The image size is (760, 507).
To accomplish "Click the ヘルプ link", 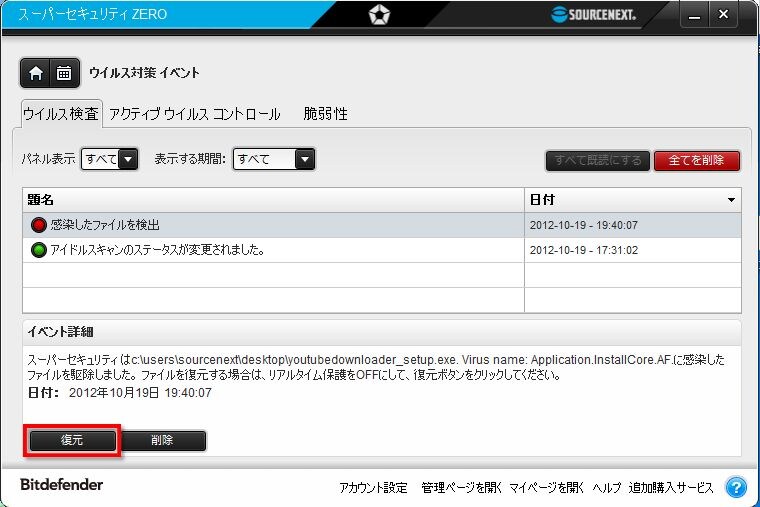I will pos(607,488).
